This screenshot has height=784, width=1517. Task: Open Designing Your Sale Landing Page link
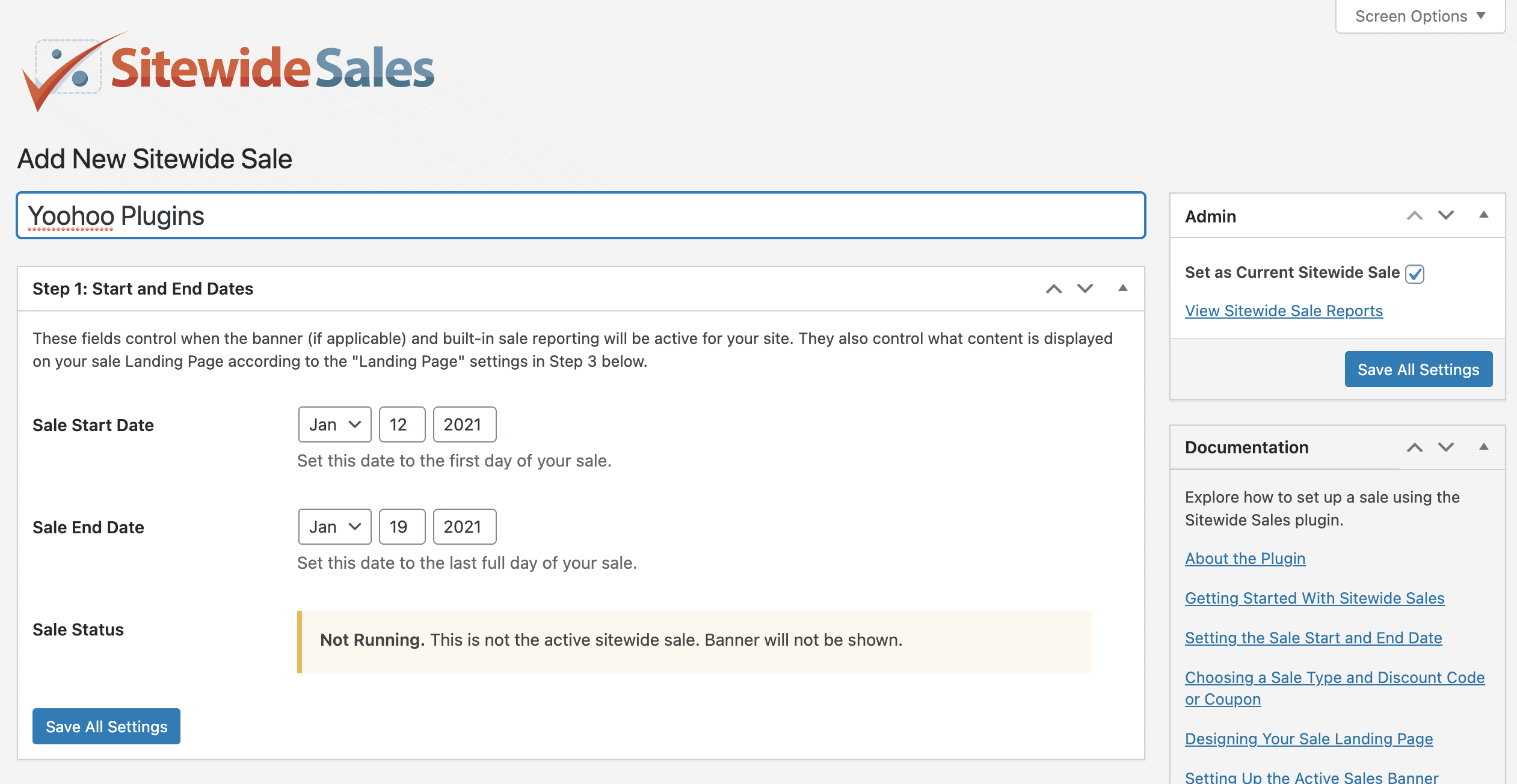pos(1309,739)
